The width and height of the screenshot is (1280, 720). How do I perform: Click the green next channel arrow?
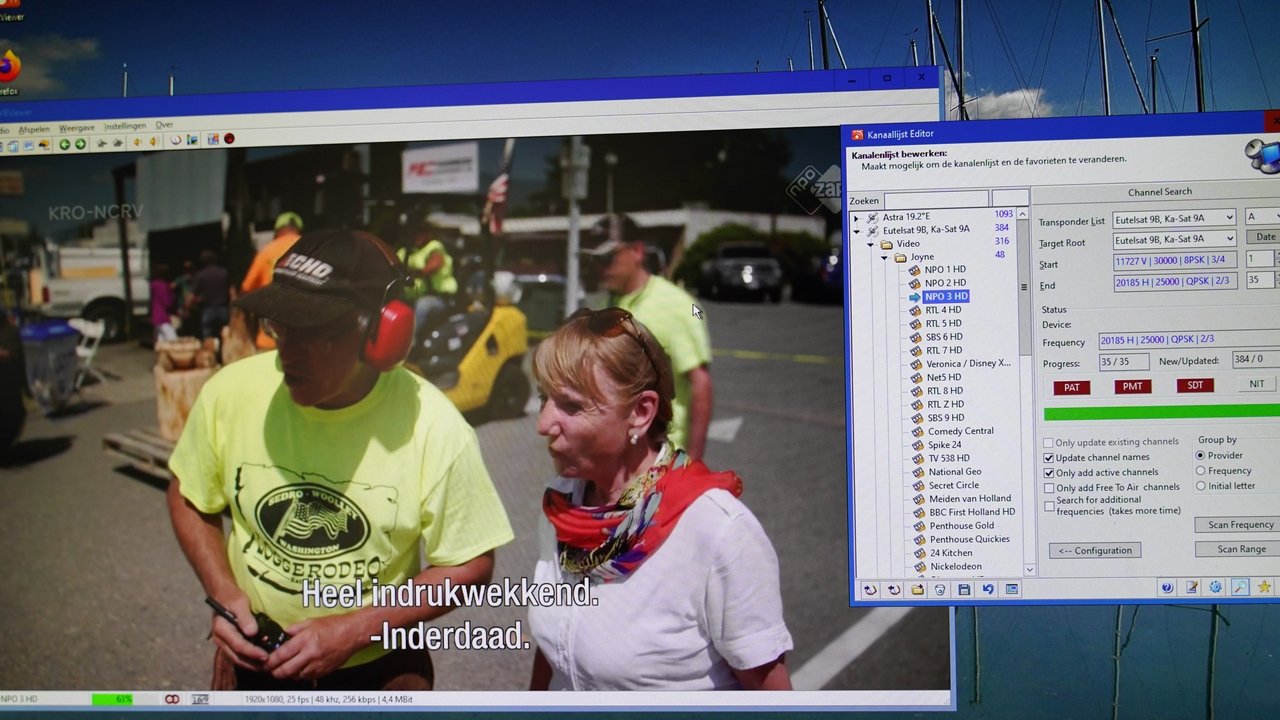(80, 145)
